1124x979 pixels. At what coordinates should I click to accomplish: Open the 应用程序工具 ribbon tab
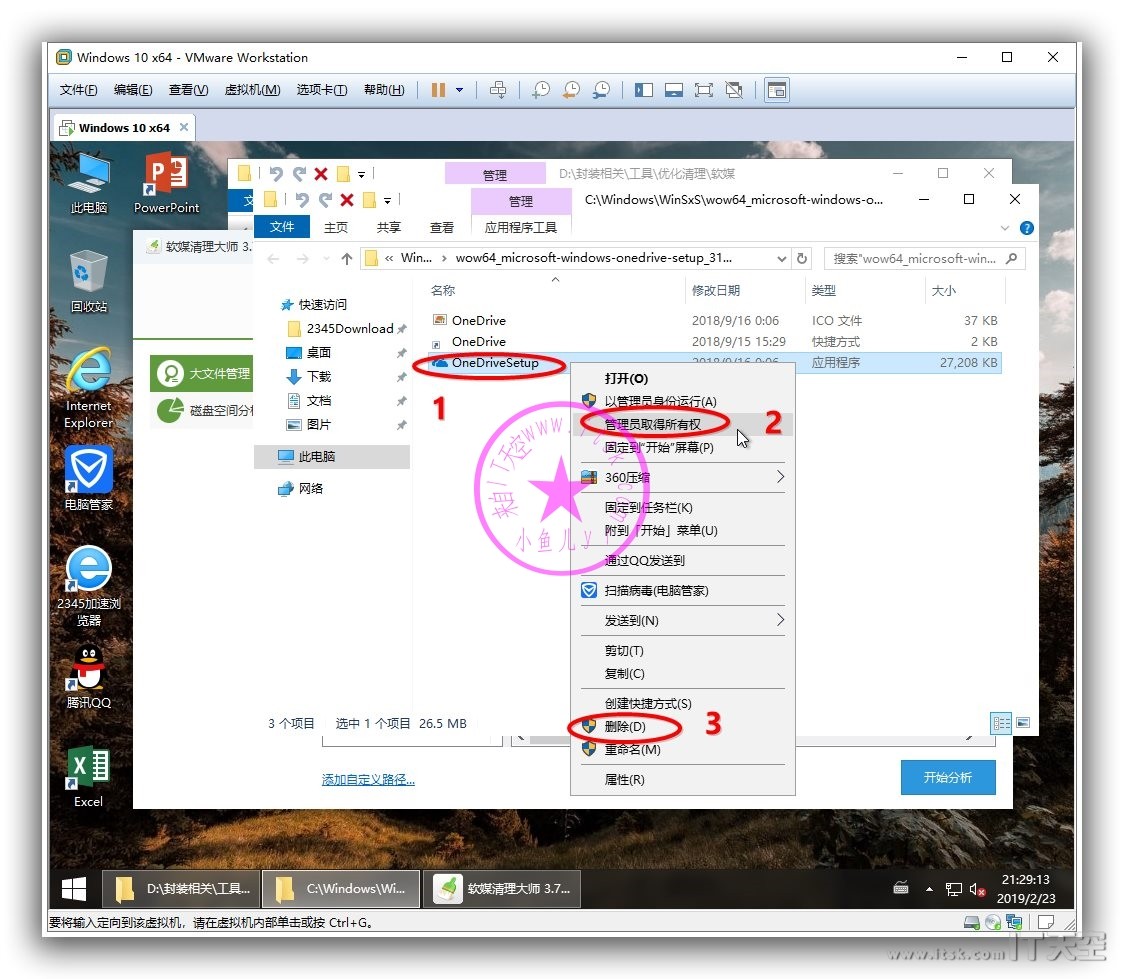521,228
